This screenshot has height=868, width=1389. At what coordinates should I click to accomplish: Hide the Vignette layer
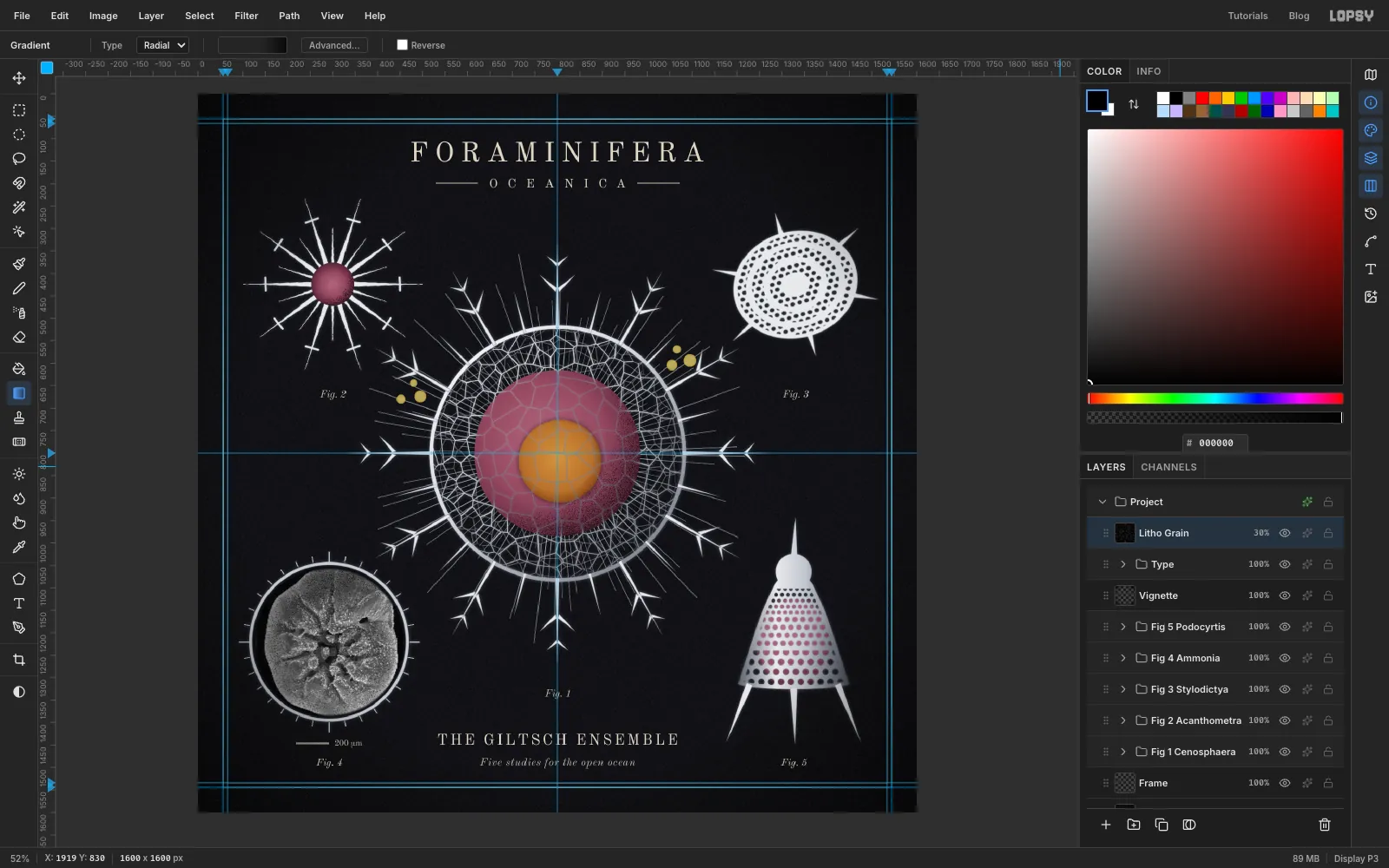[1285, 595]
